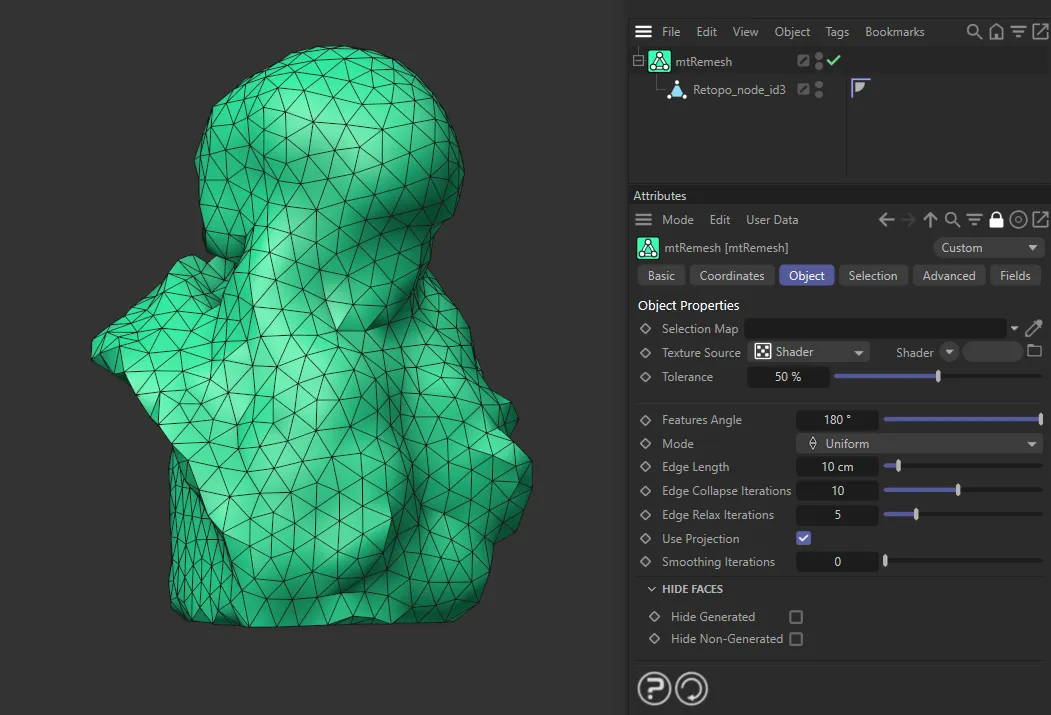Click the filter icon in the Object Manager
Image resolution: width=1051 pixels, height=715 pixels.
pyautogui.click(x=1018, y=31)
